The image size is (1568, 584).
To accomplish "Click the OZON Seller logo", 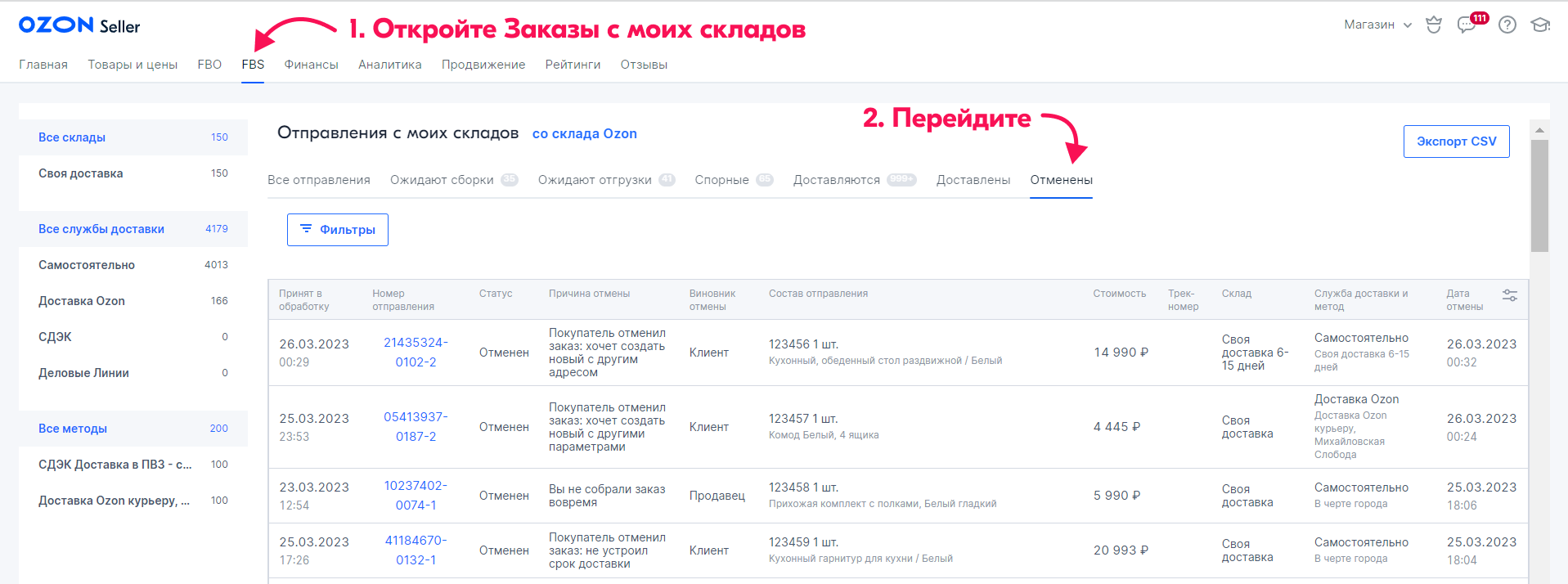I will (79, 25).
